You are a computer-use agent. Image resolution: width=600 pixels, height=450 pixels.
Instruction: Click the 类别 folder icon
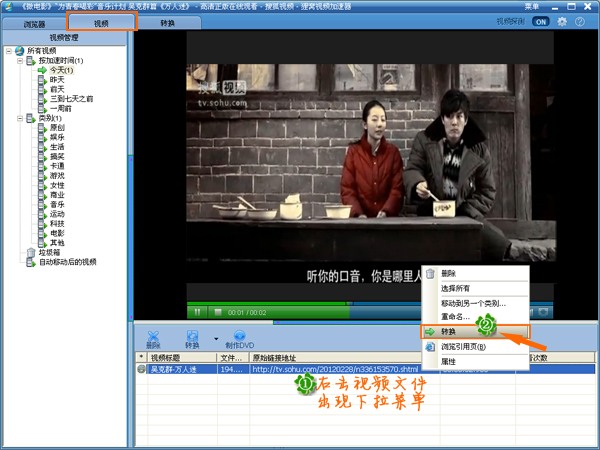coord(31,118)
